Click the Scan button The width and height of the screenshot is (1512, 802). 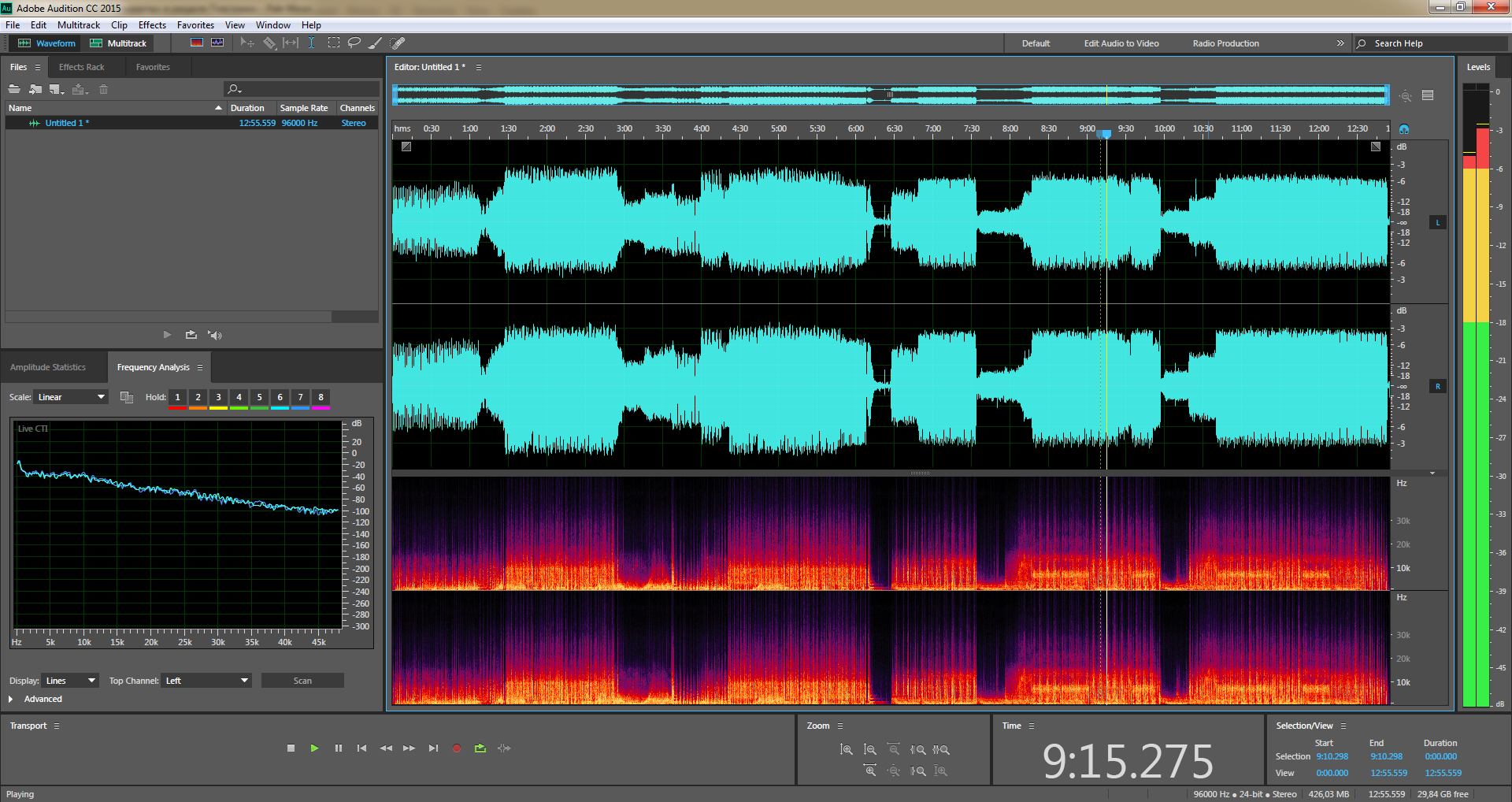point(302,681)
